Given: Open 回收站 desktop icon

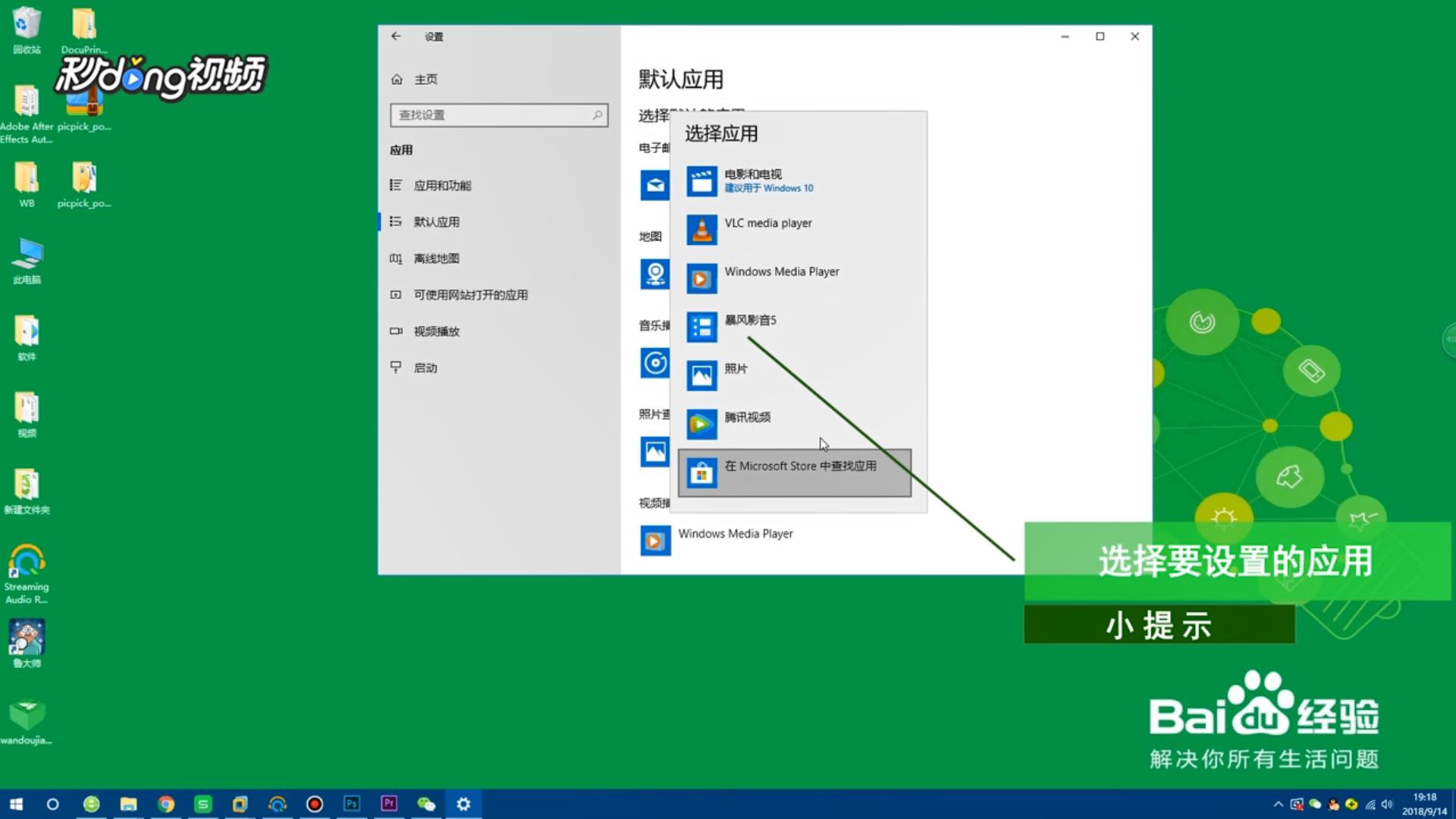Looking at the screenshot, I should [x=27, y=30].
